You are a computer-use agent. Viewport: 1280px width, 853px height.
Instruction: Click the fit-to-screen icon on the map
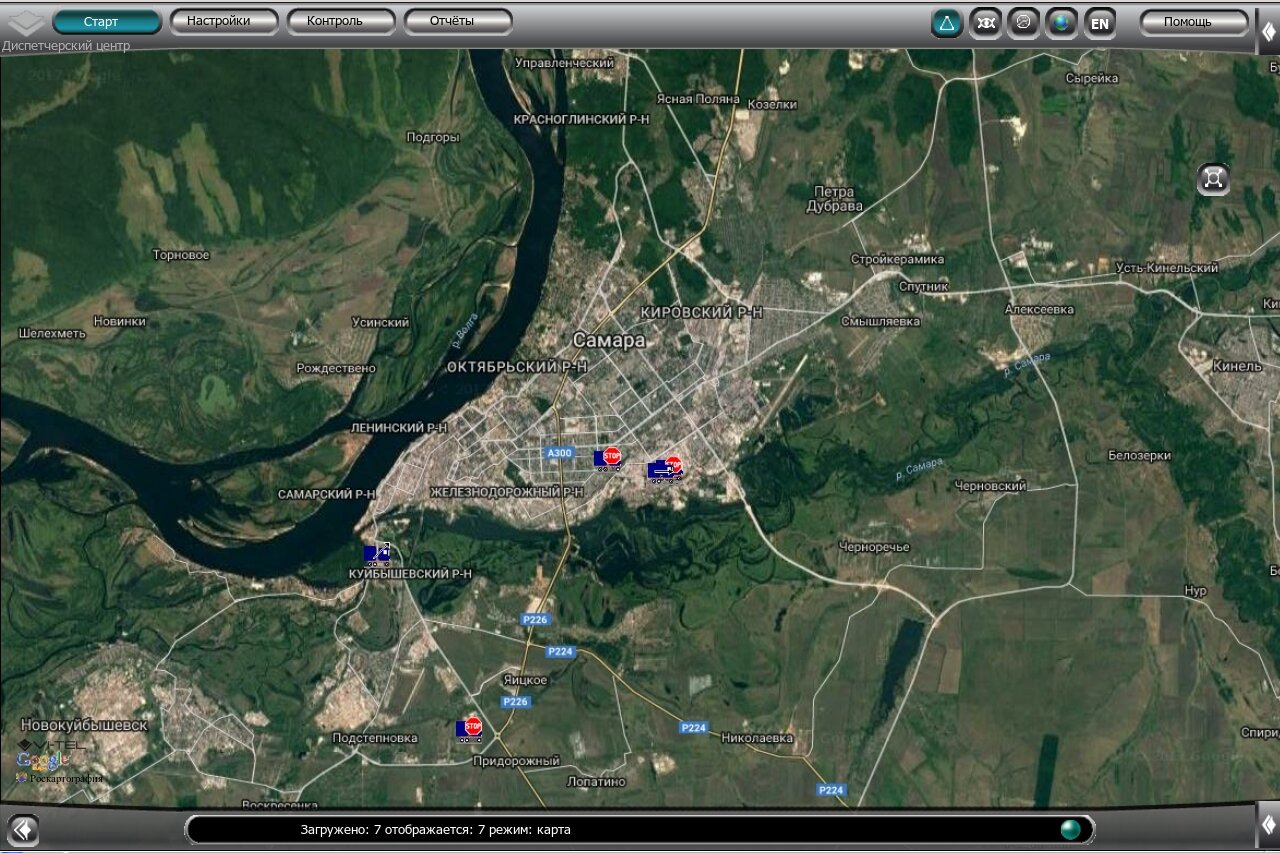1213,179
